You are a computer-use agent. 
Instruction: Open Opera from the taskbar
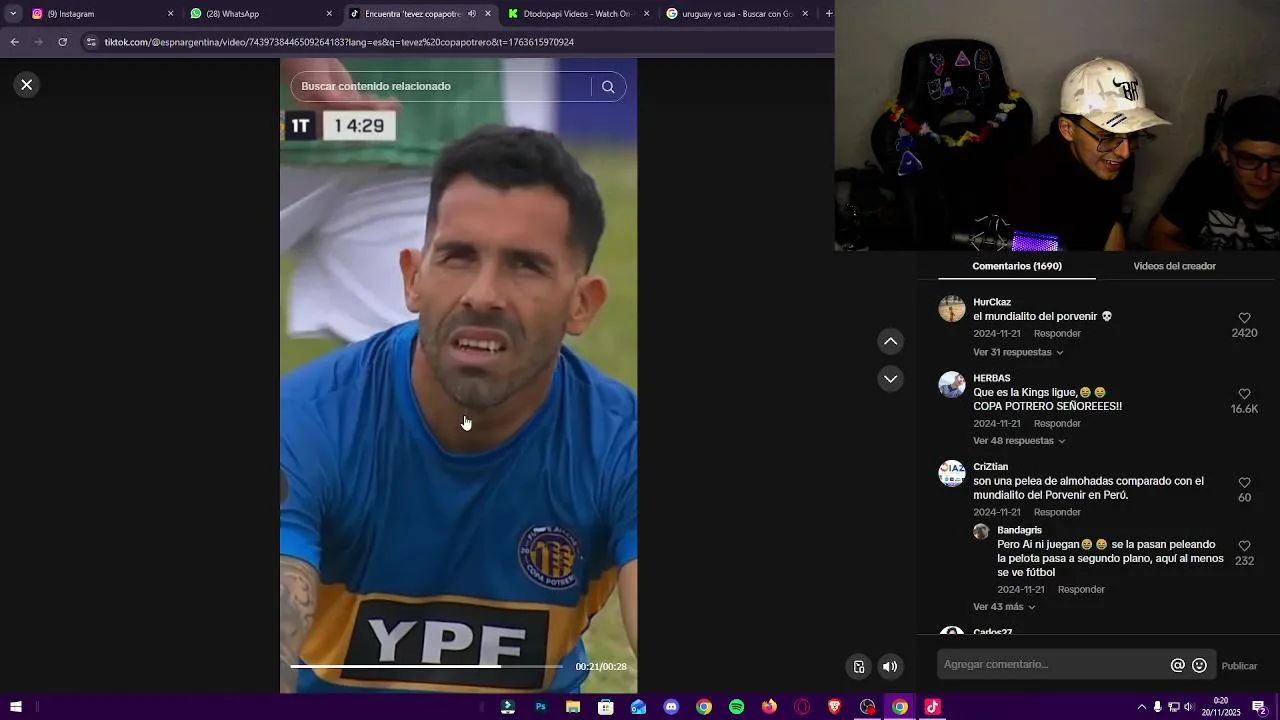(x=802, y=707)
